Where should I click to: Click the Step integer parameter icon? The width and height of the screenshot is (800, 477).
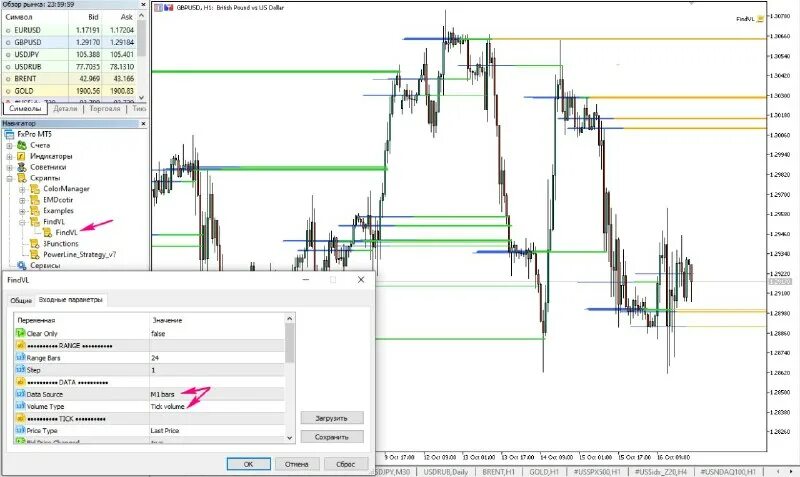(20, 370)
